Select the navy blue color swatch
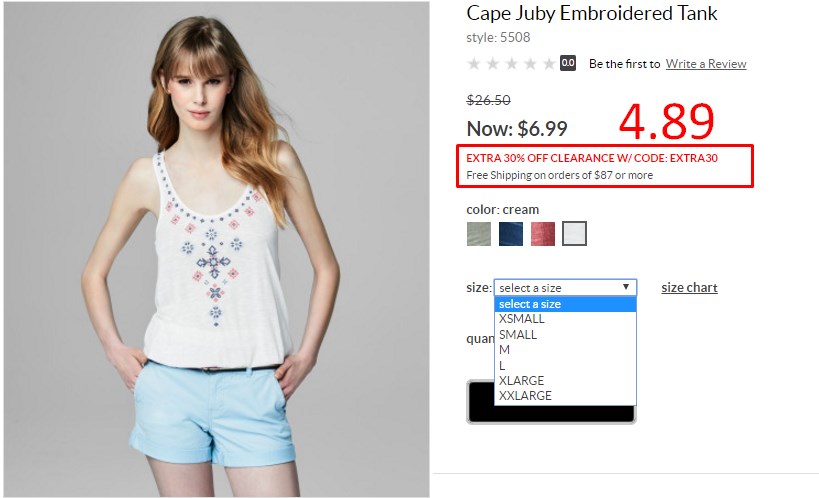The image size is (819, 498). (511, 234)
